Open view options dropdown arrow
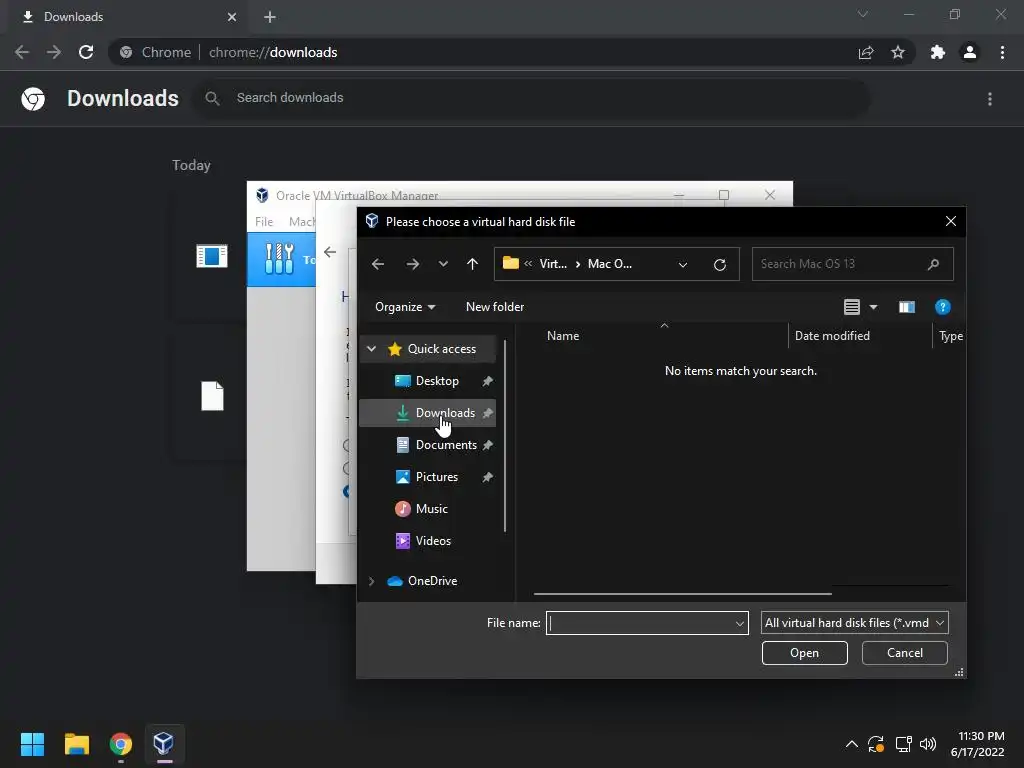 873,307
